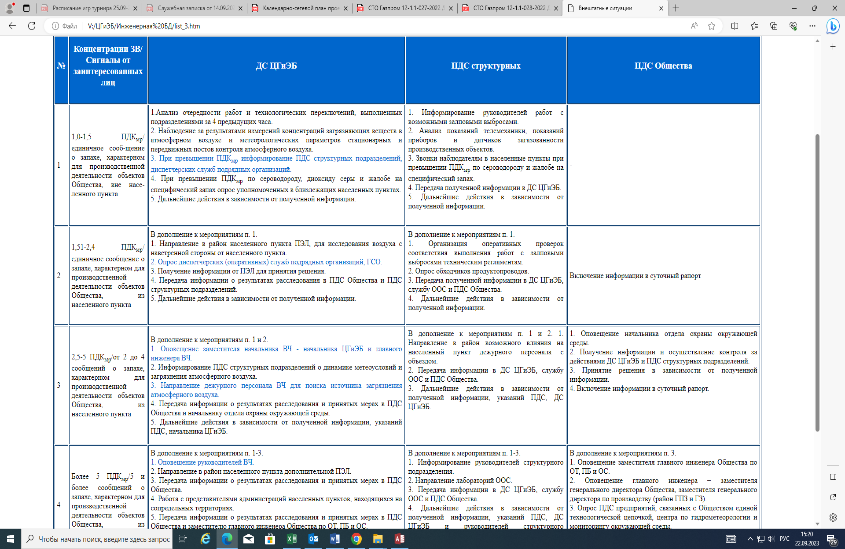Click 'В дополнение к мероприятиям п. 1 и 2.'
Screen dimensions: 845x549
tap(209, 339)
